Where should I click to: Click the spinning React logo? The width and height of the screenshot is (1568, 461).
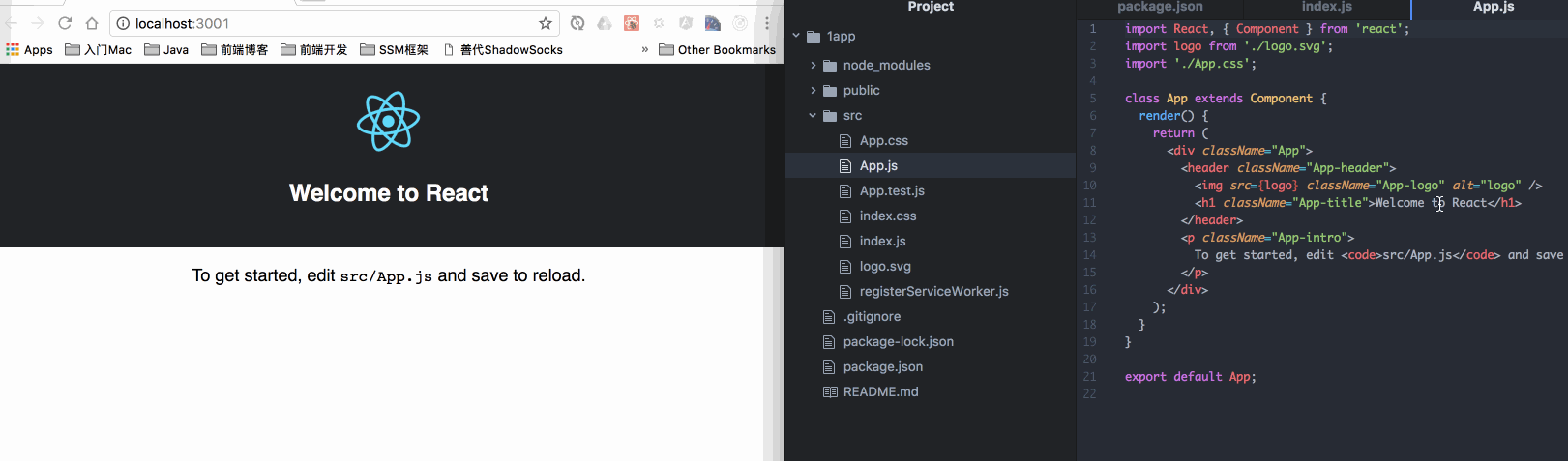pyautogui.click(x=388, y=122)
